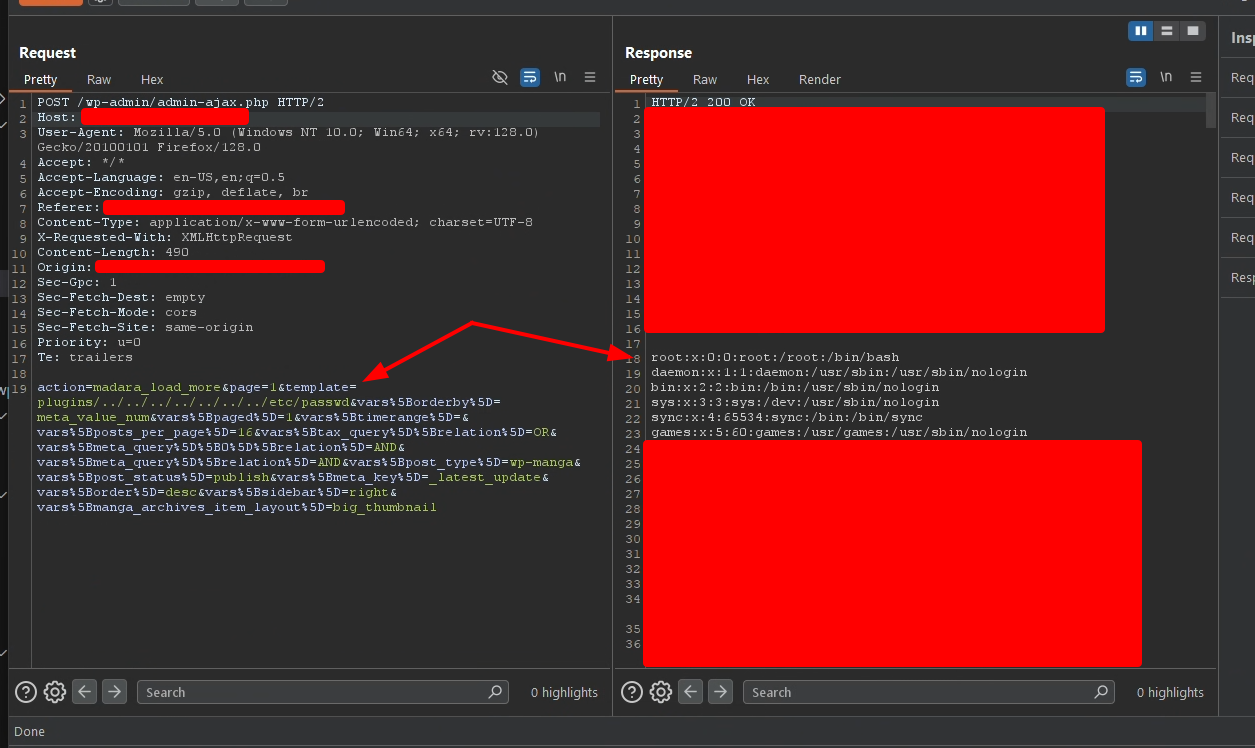
Task: Click the 'Accept-Language: en-US,en;q=0.5' line
Action: (x=161, y=177)
